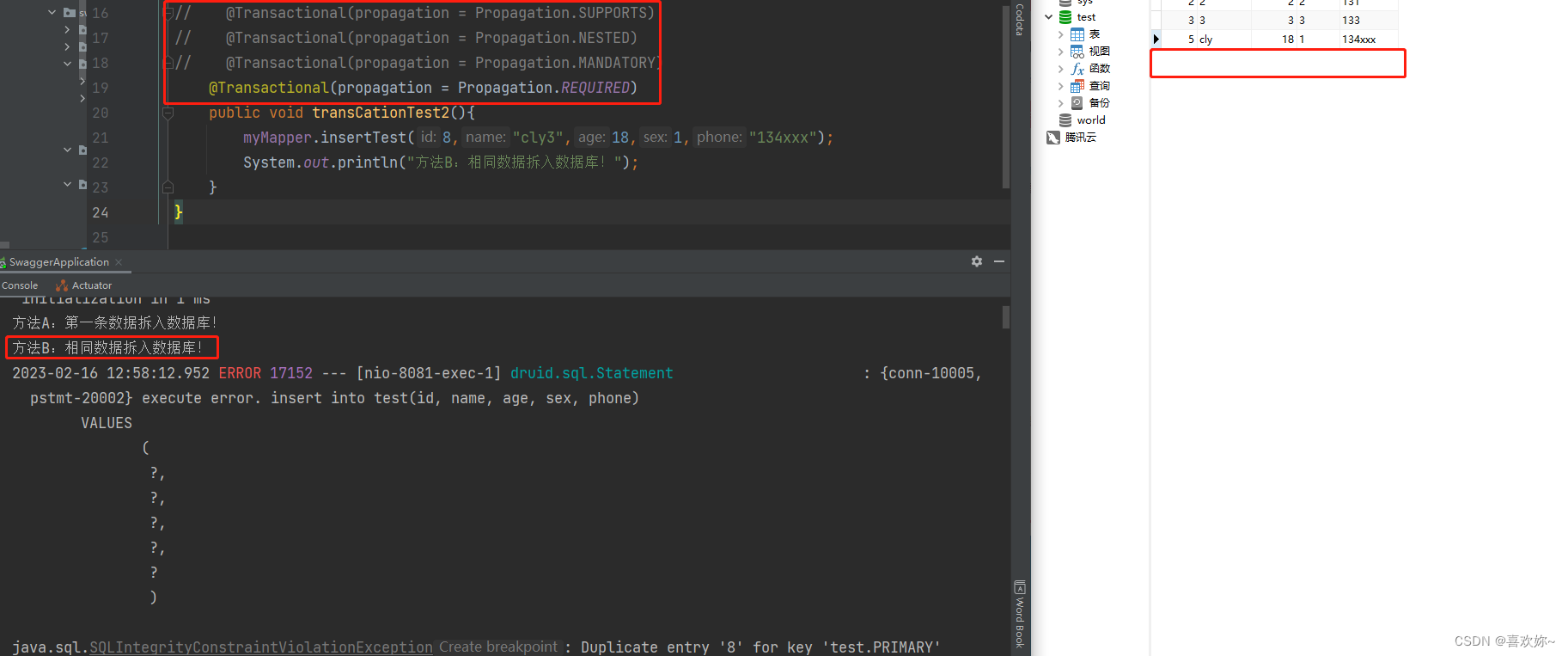
Task: Expand the 表 node chevron
Action: click(x=1061, y=34)
